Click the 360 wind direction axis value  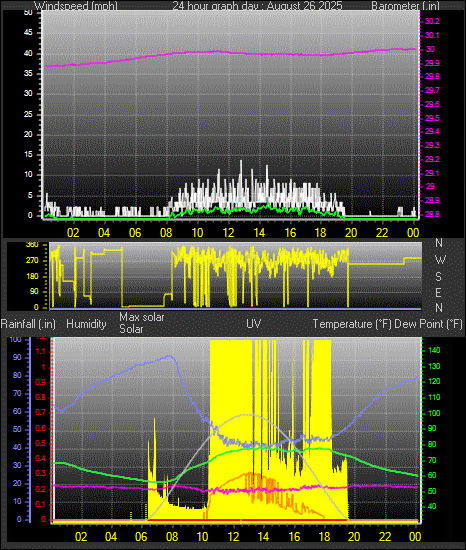click(32, 245)
